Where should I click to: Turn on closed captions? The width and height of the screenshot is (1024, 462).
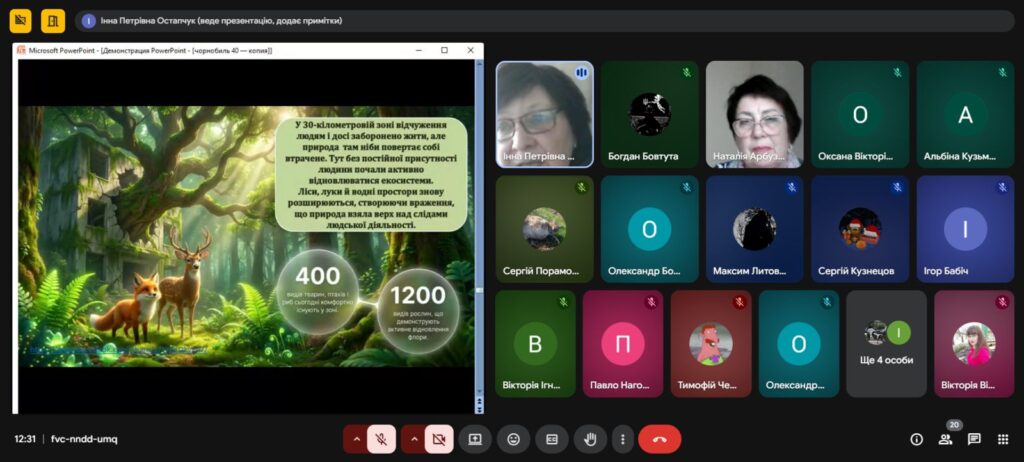click(550, 439)
